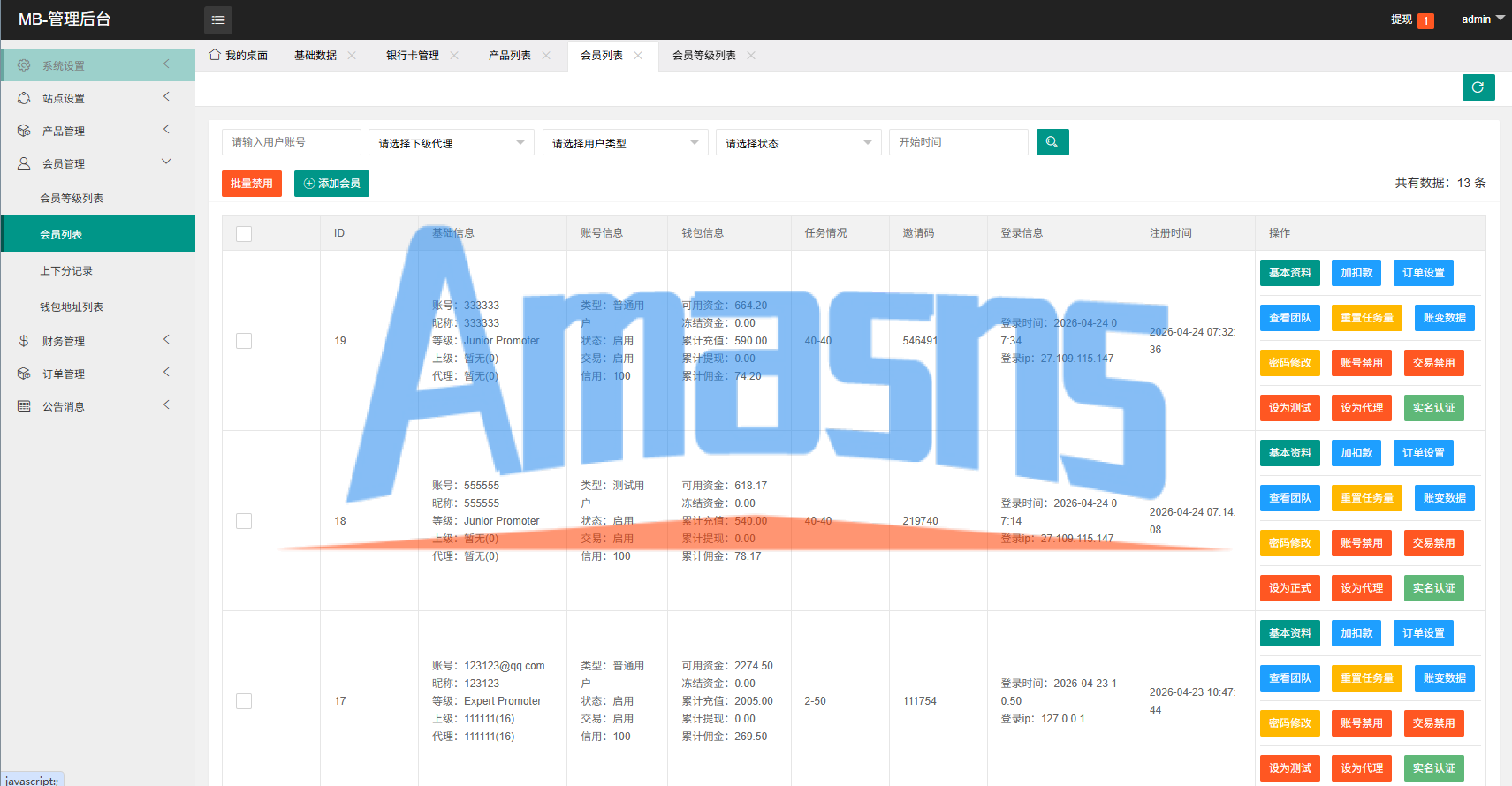Click the 站点设置 sidebar icon
Image resolution: width=1512 pixels, height=786 pixels.
point(24,98)
